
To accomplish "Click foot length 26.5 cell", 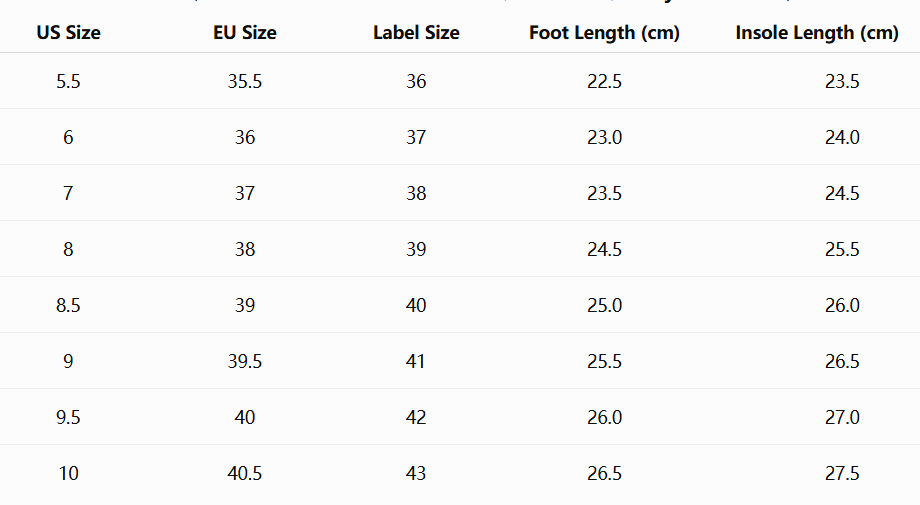I will point(604,473).
